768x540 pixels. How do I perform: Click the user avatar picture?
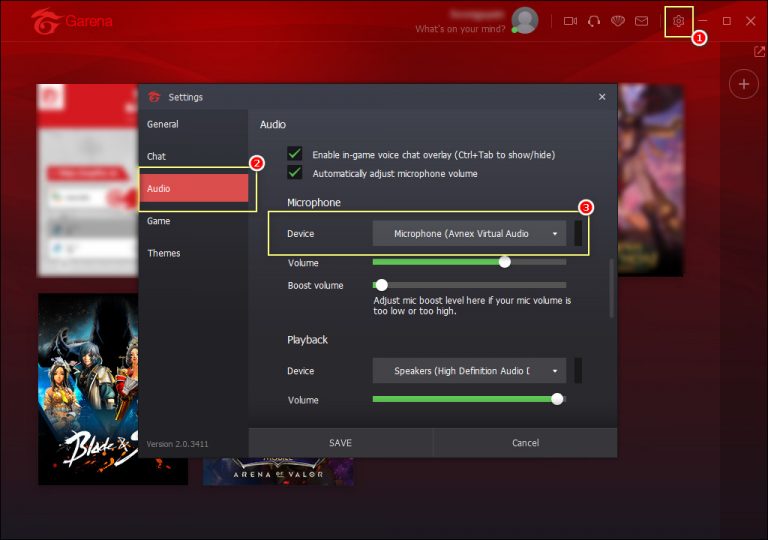pyautogui.click(x=525, y=21)
